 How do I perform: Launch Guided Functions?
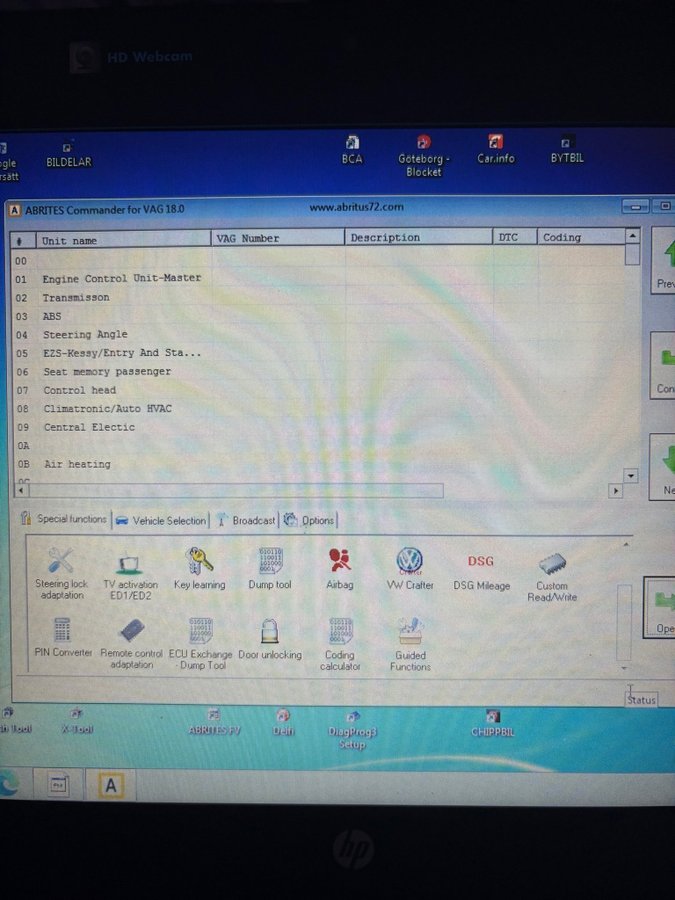click(x=410, y=634)
